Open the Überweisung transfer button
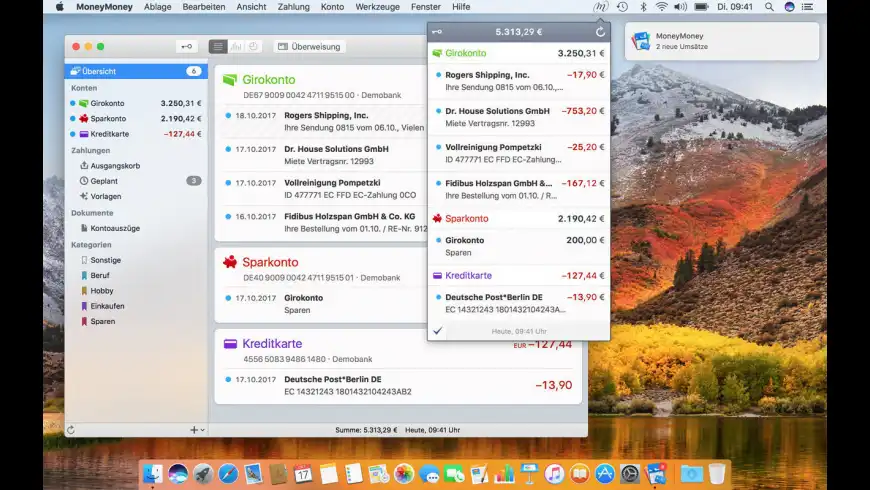870x490 pixels. point(309,47)
